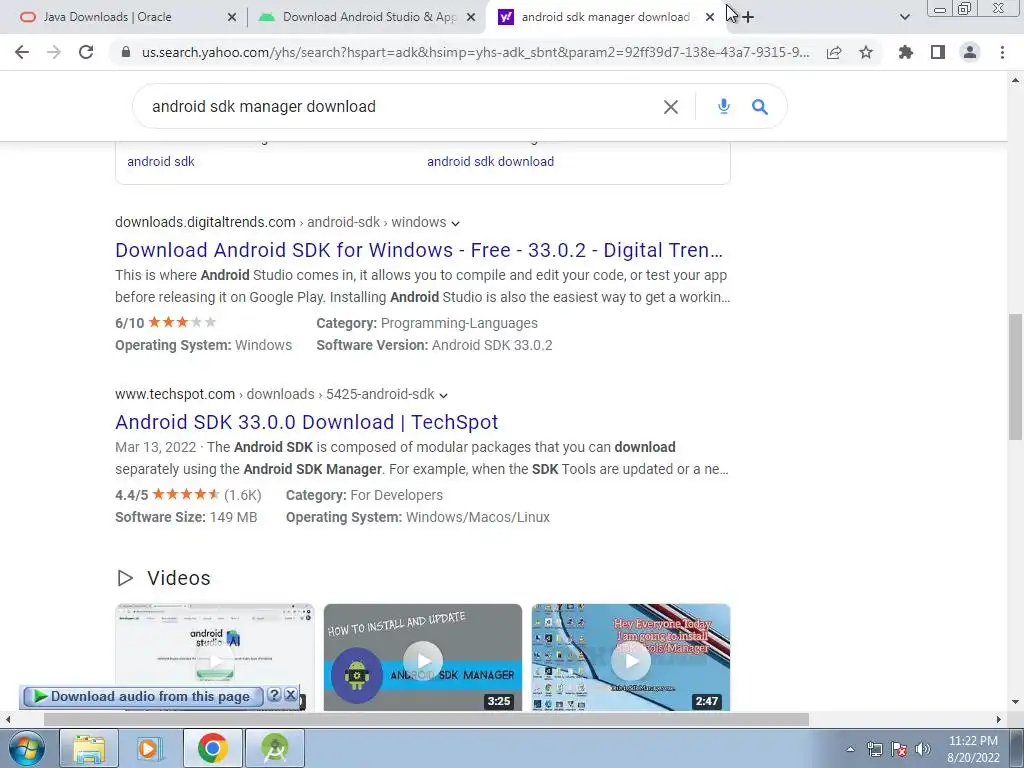Viewport: 1024px width, 768px height.
Task: Open the Action Center flag icon
Action: pyautogui.click(x=899, y=749)
